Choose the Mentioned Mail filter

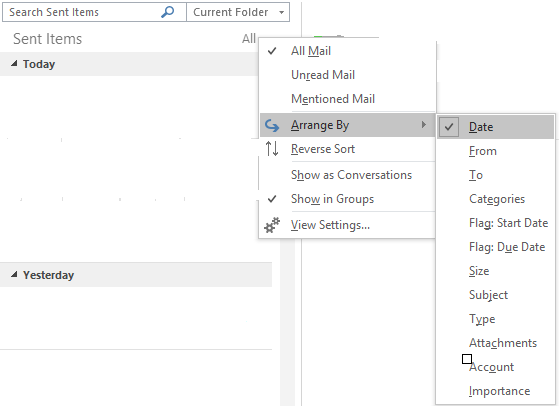click(x=348, y=99)
